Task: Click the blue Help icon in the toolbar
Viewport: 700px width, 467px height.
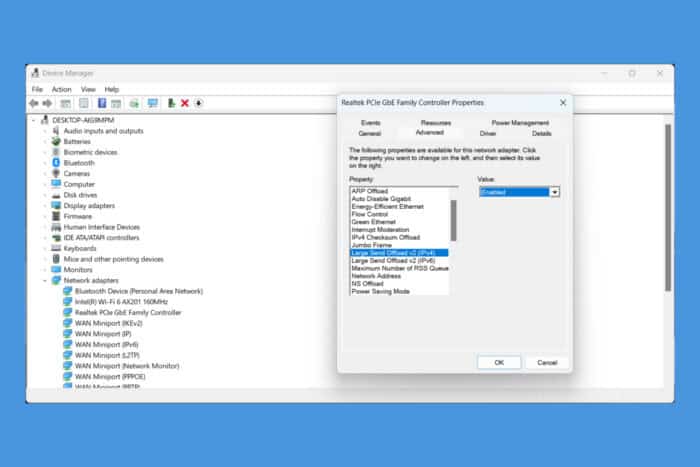Action: pyautogui.click(x=102, y=103)
